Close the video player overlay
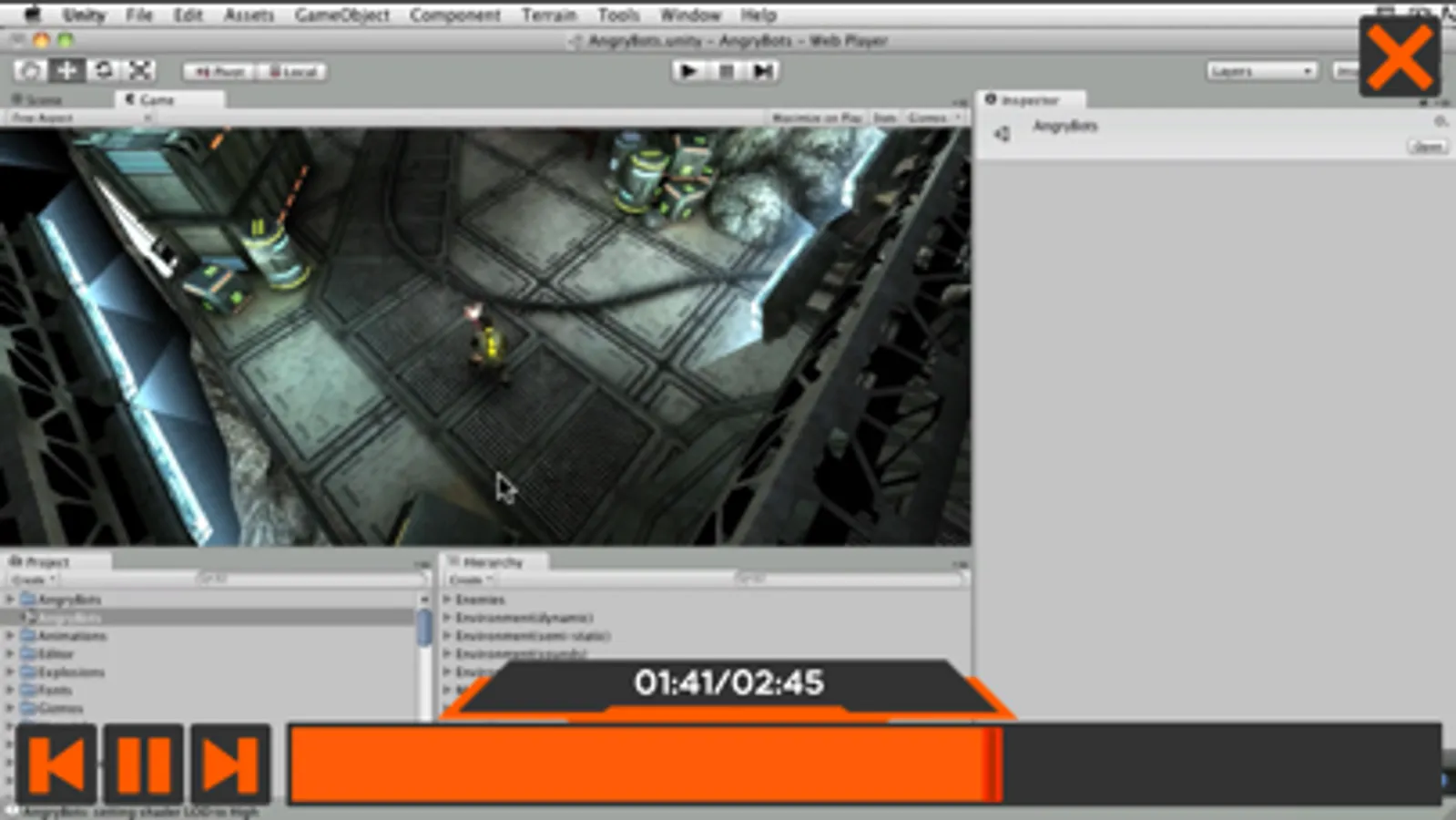 tap(1400, 56)
